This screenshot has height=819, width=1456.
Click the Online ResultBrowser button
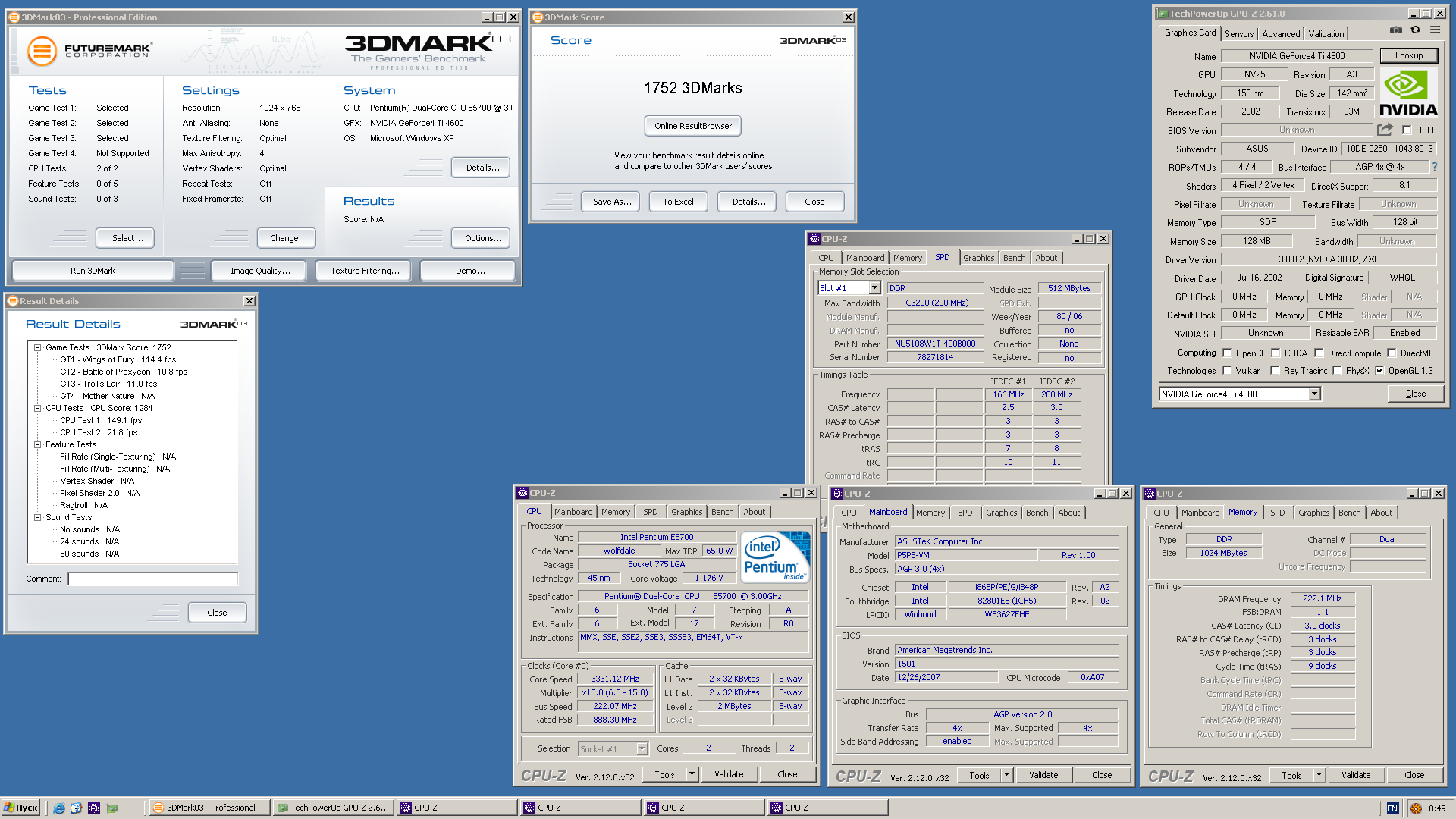click(693, 126)
